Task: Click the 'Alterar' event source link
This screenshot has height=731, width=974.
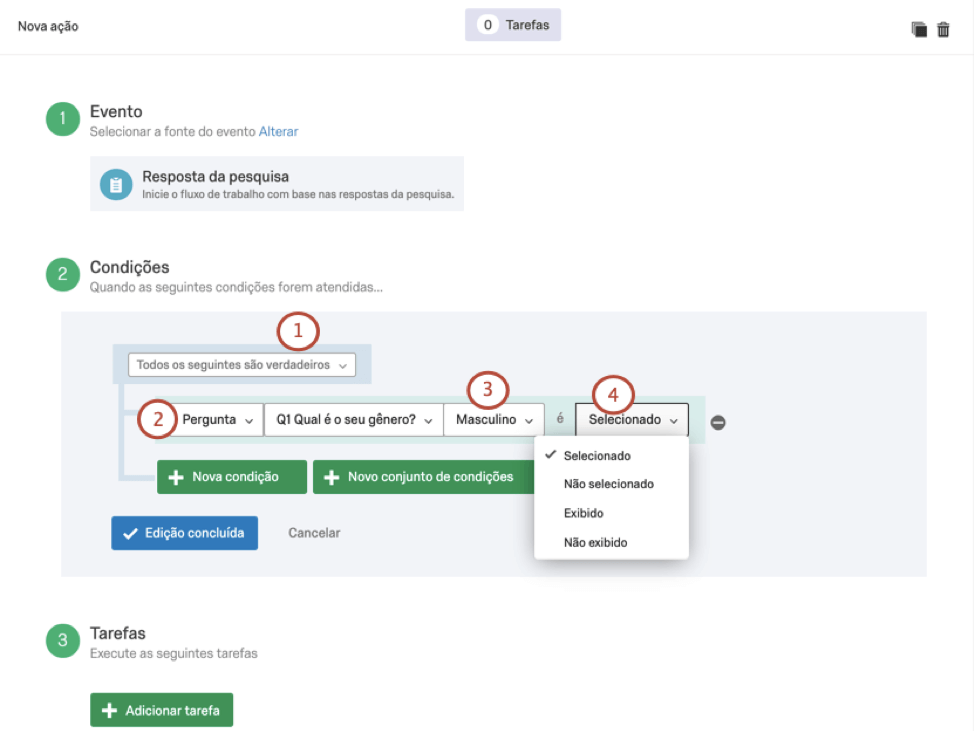Action: coord(278,131)
